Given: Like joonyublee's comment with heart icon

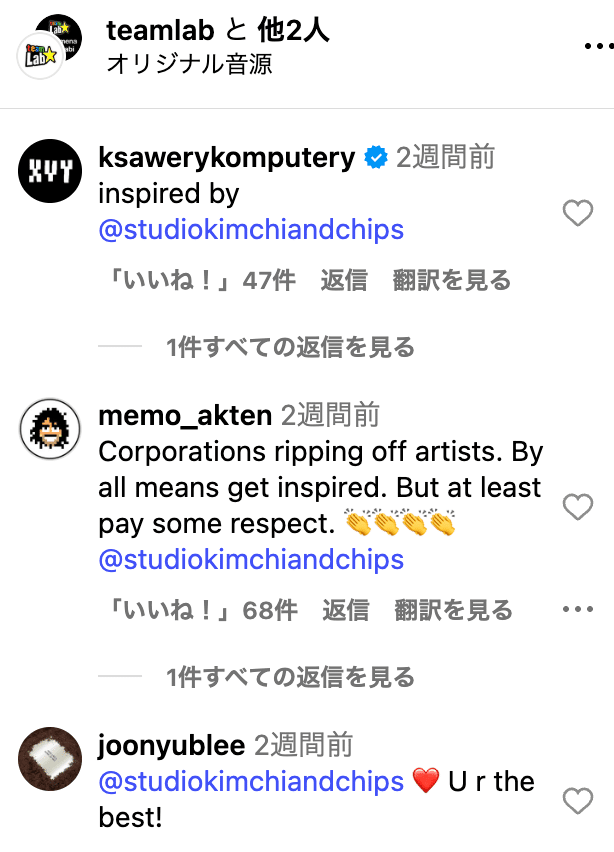Looking at the screenshot, I should point(578,800).
